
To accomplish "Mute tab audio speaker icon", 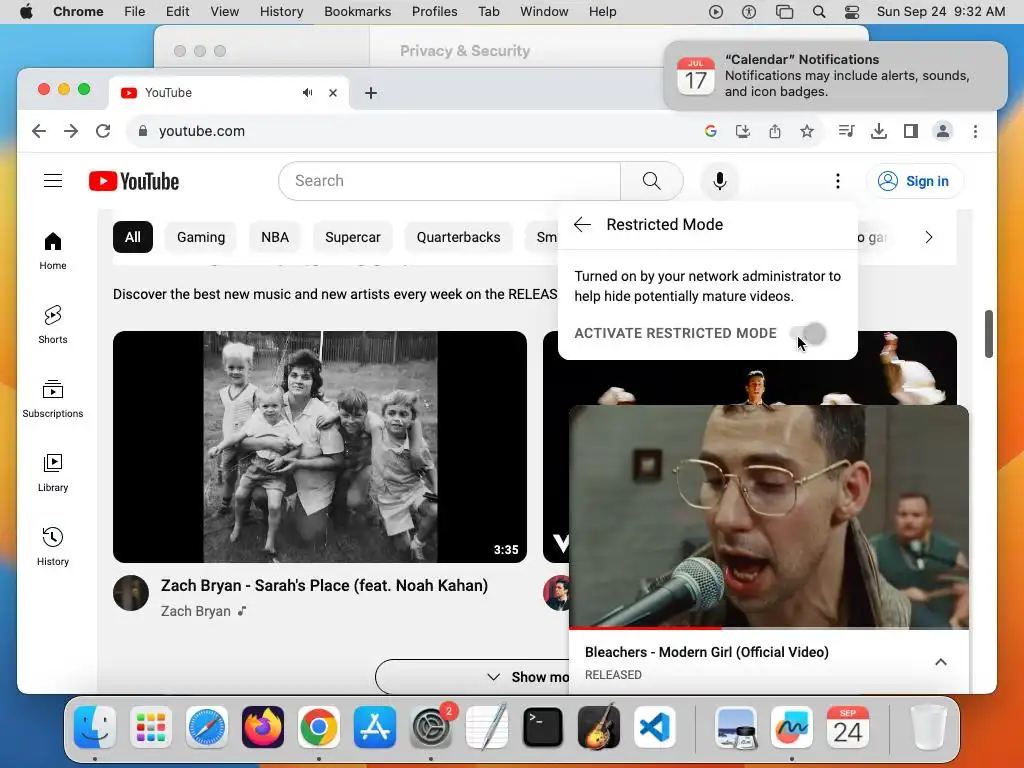I will (308, 93).
